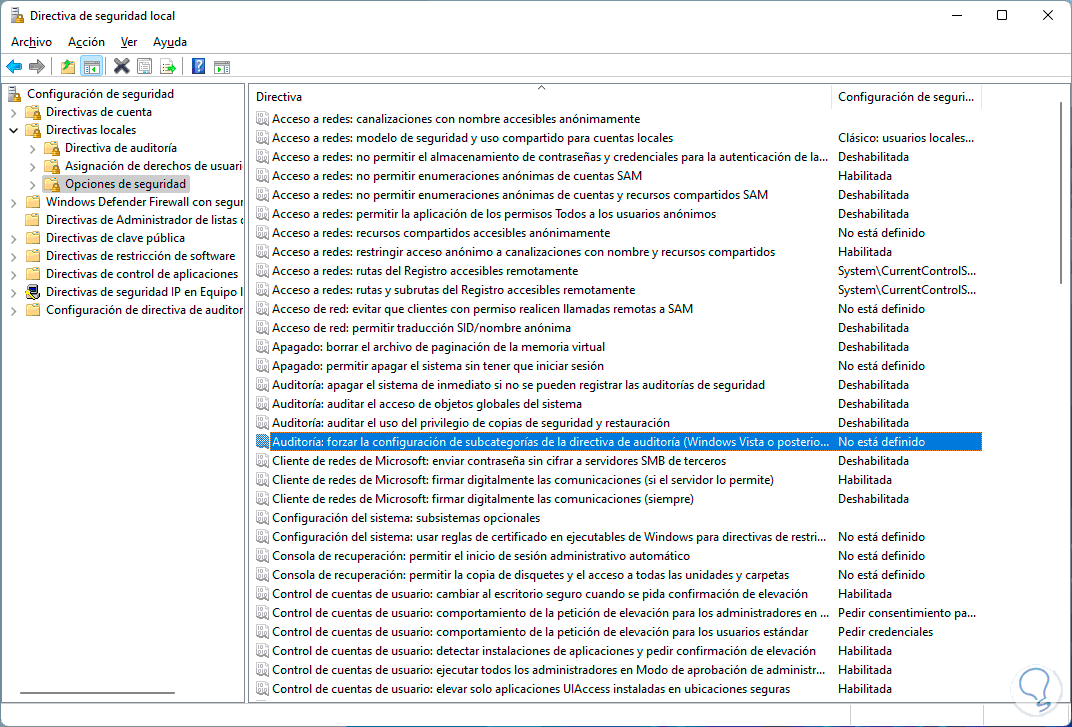Click the 'Pedir consentimiento pa...' value
Viewport: 1072px width, 727px height.
click(907, 613)
